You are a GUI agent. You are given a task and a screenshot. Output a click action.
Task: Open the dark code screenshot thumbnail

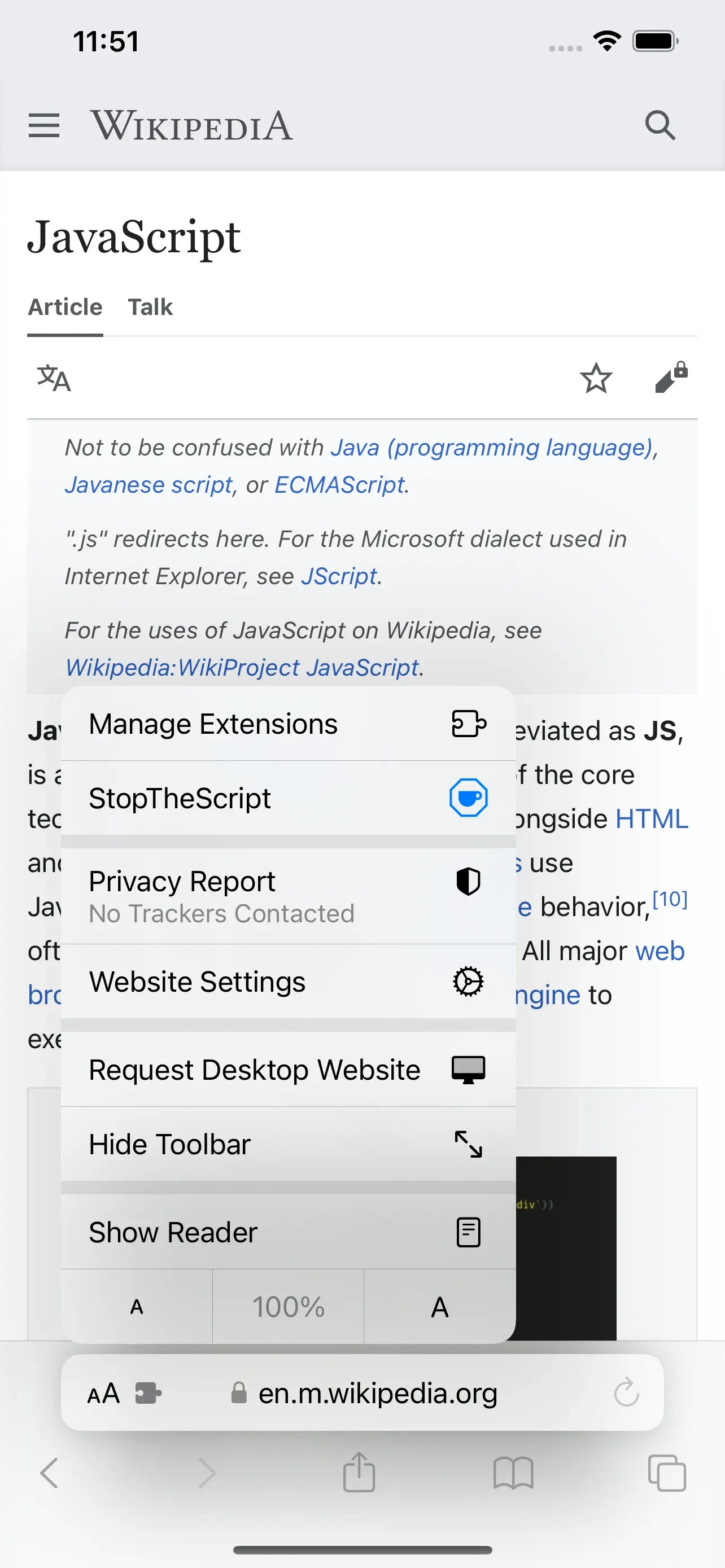566,1248
